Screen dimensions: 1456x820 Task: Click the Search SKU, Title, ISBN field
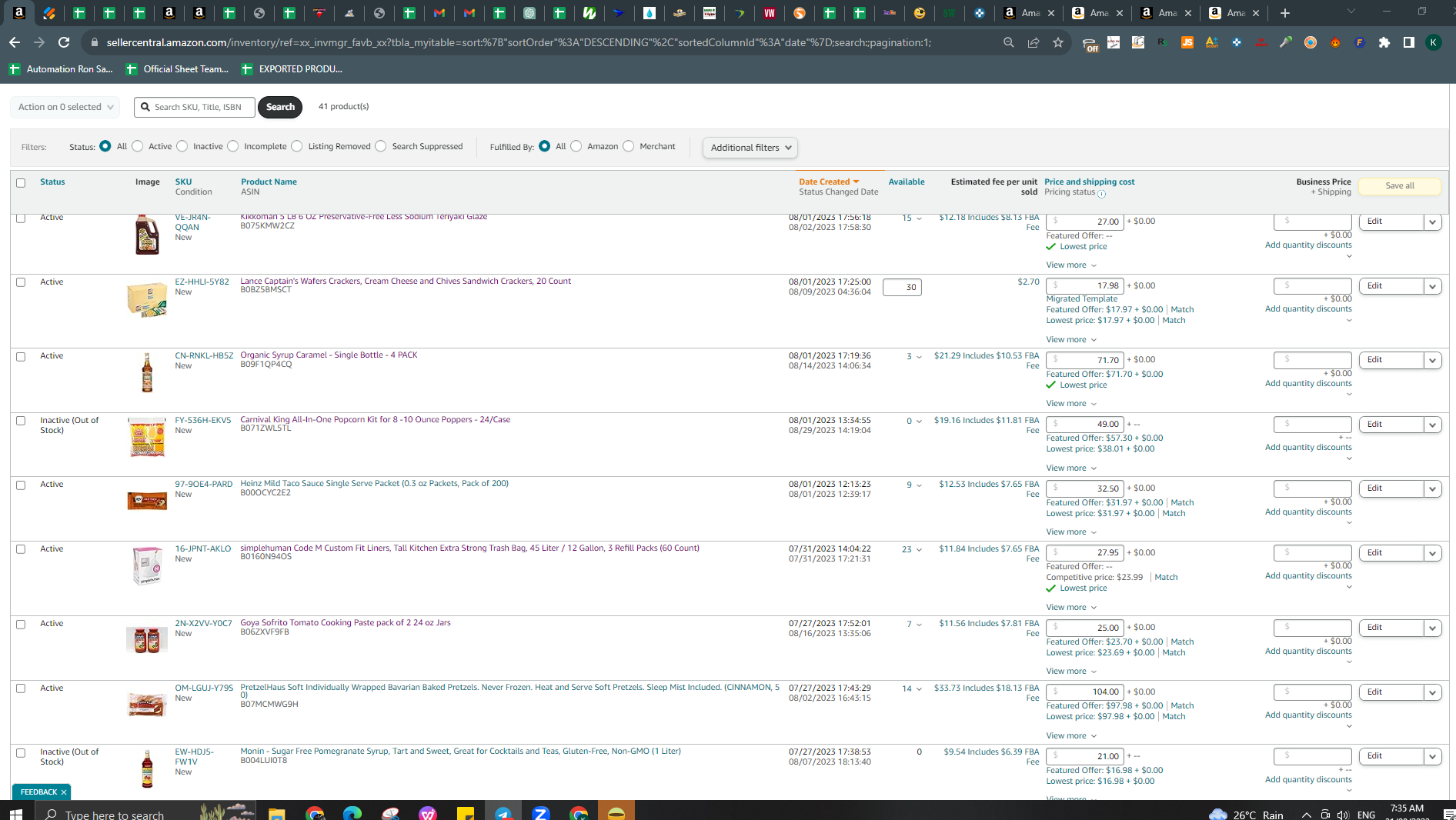pyautogui.click(x=195, y=107)
